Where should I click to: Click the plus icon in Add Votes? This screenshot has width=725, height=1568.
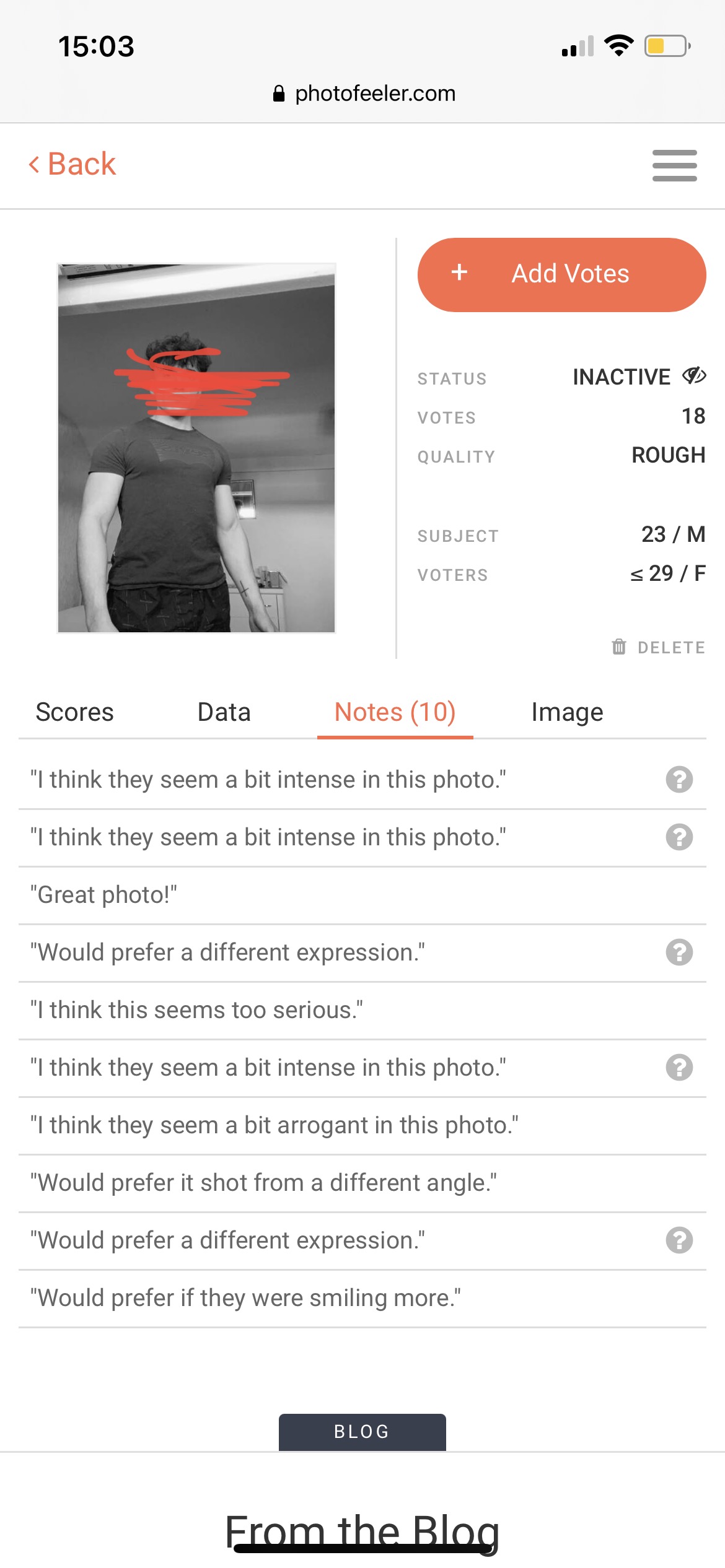click(x=459, y=272)
